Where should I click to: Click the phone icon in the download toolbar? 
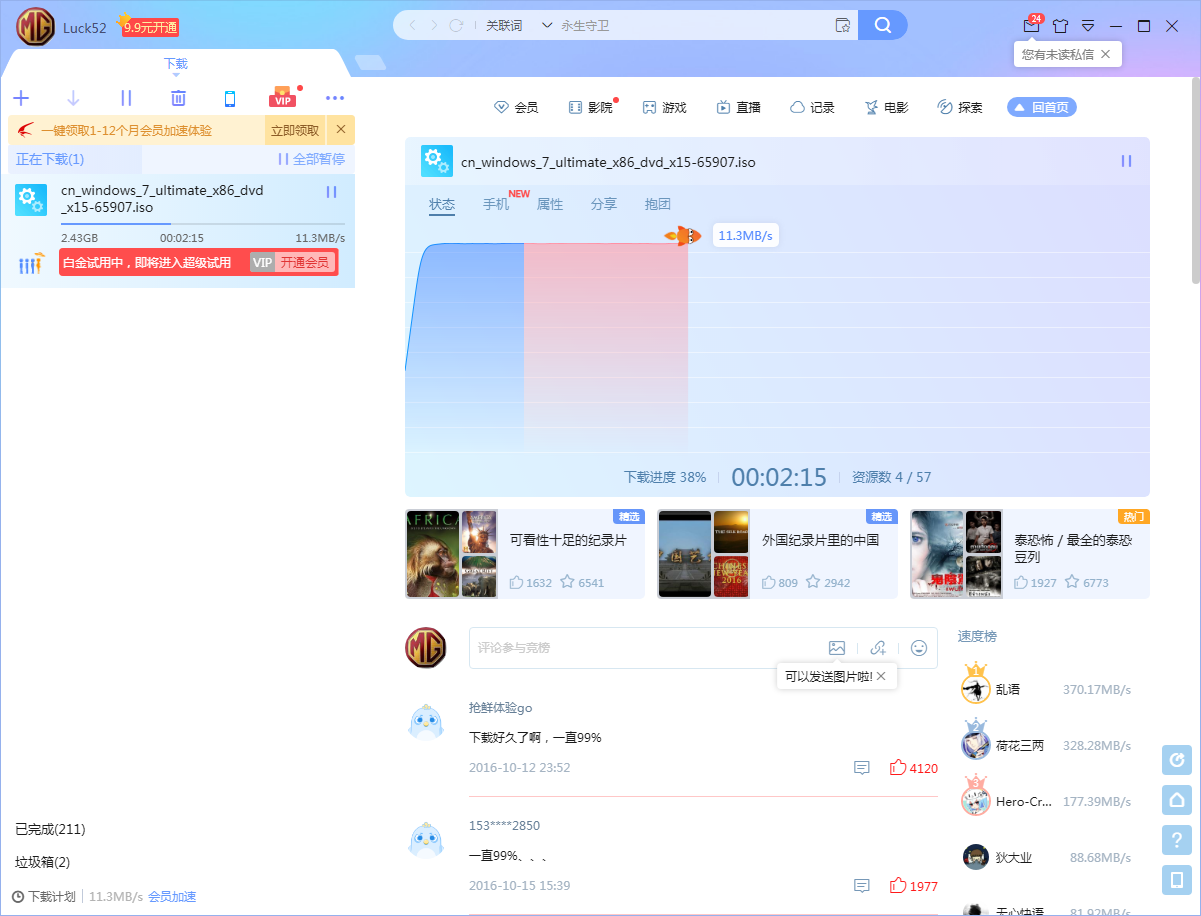[x=230, y=98]
